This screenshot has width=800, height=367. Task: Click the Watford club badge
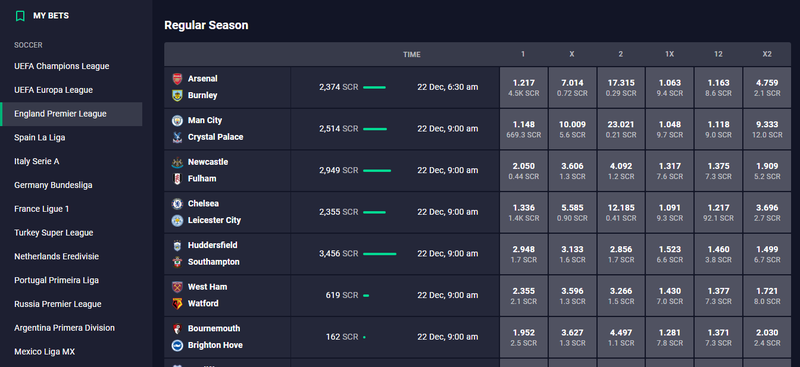pos(177,304)
